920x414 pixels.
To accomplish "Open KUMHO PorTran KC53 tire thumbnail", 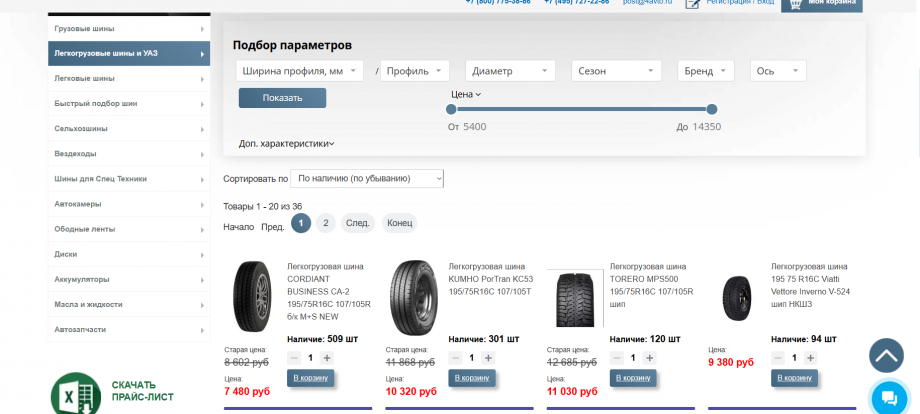I will [x=414, y=297].
